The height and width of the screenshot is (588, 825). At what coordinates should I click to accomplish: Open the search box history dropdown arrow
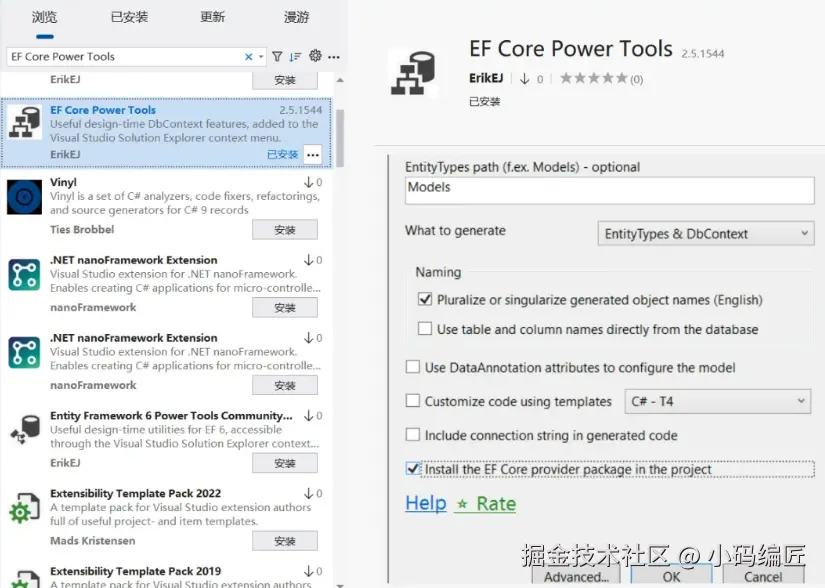click(261, 57)
